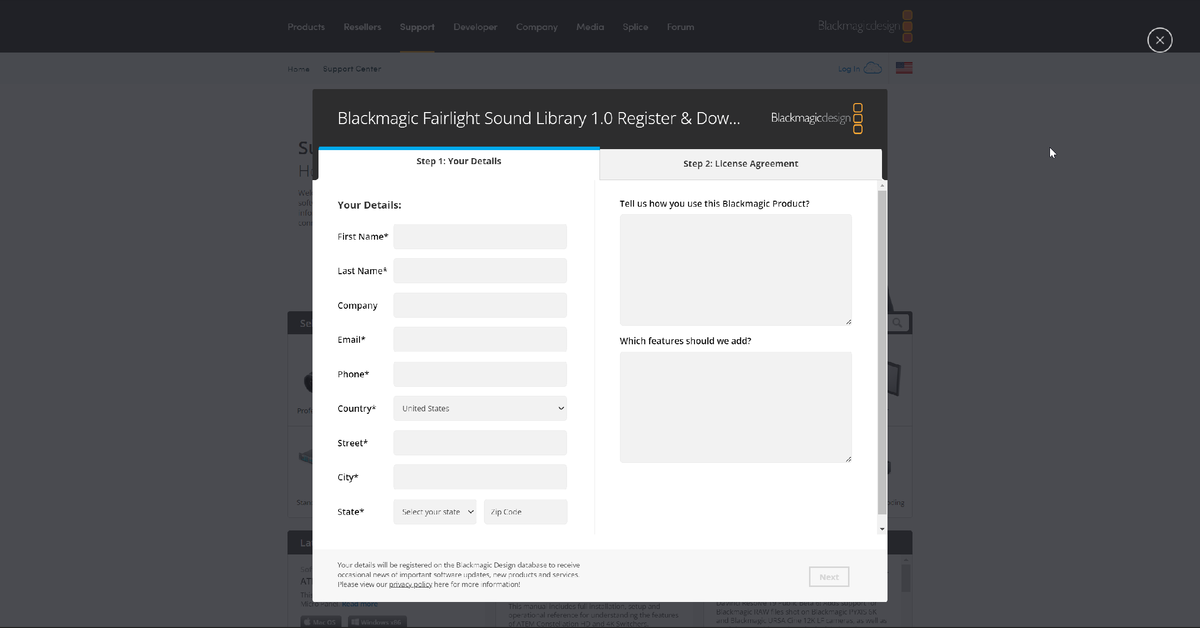Image resolution: width=1200 pixels, height=628 pixels.
Task: Click the Log In link
Action: [849, 69]
